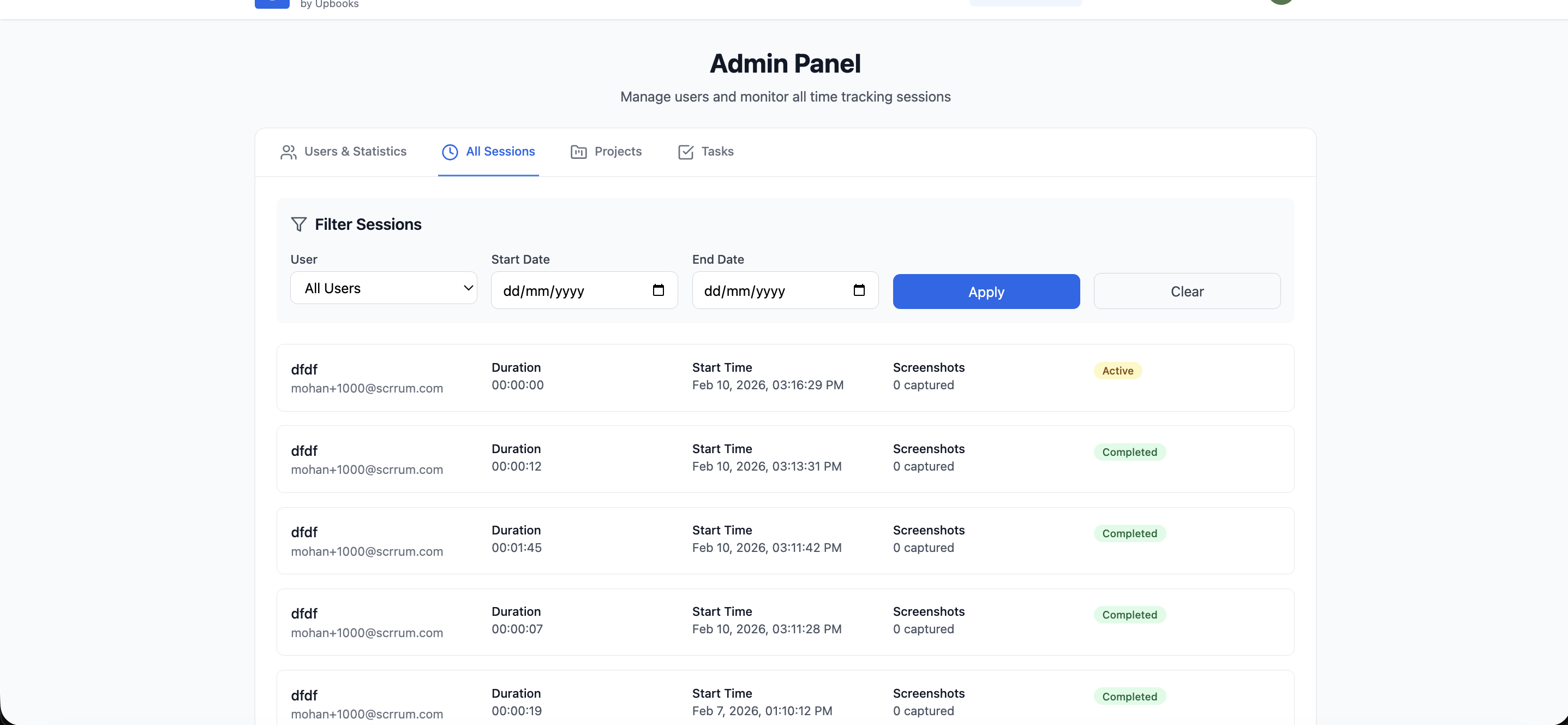Viewport: 1568px width, 725px height.
Task: Click the Projects folder icon
Action: pyautogui.click(x=578, y=152)
